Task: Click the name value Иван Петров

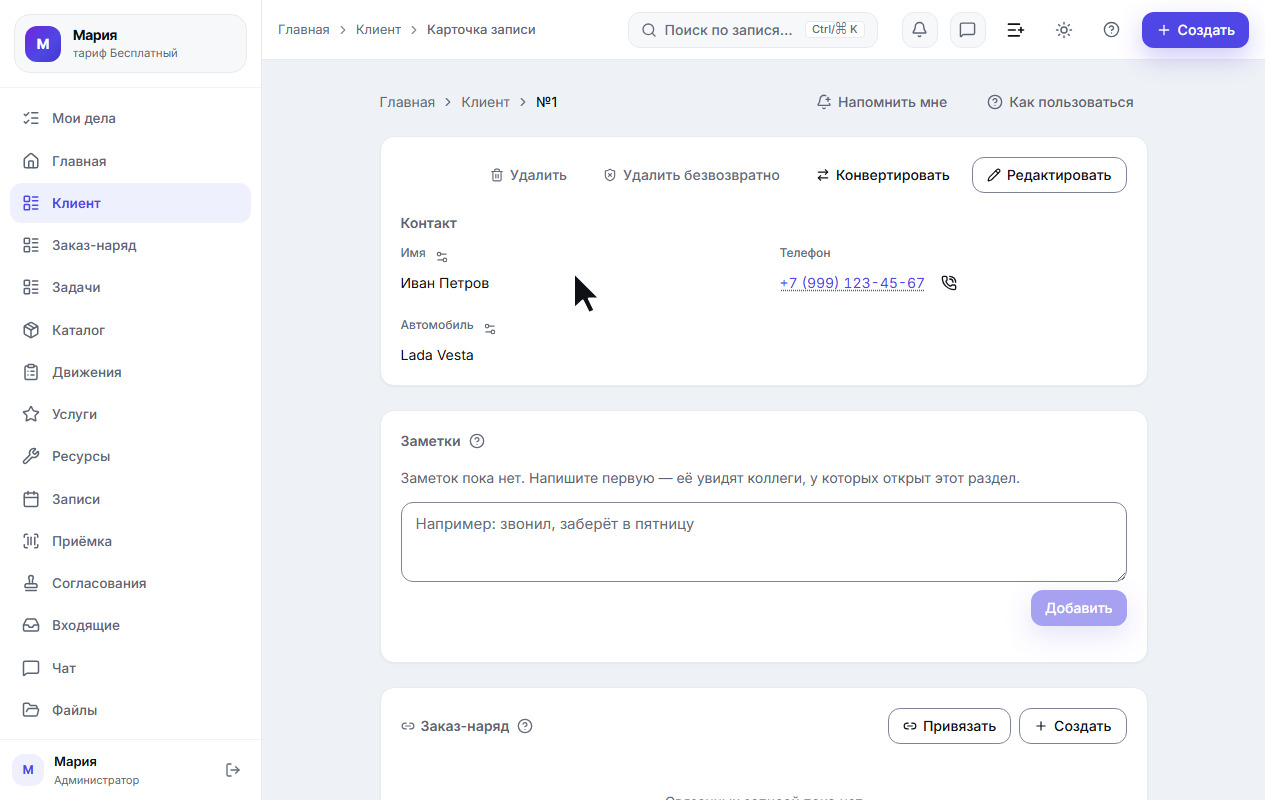Action: pos(445,283)
